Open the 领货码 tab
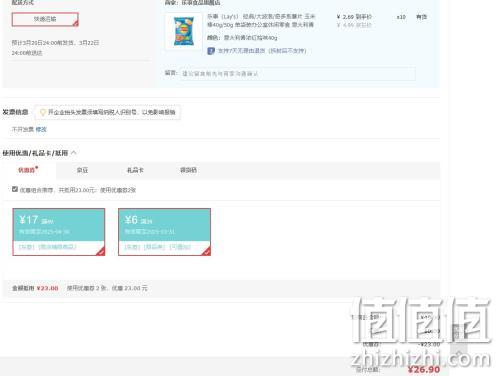 pyautogui.click(x=188, y=170)
